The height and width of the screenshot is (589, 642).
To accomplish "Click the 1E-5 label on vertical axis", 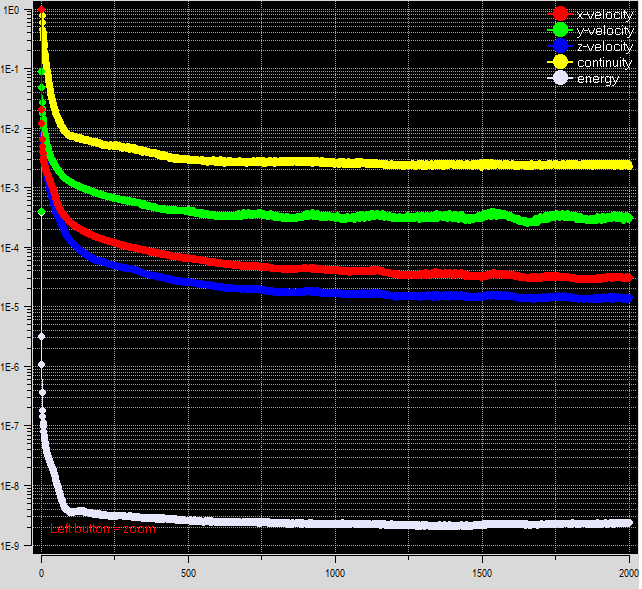I will coord(13,308).
